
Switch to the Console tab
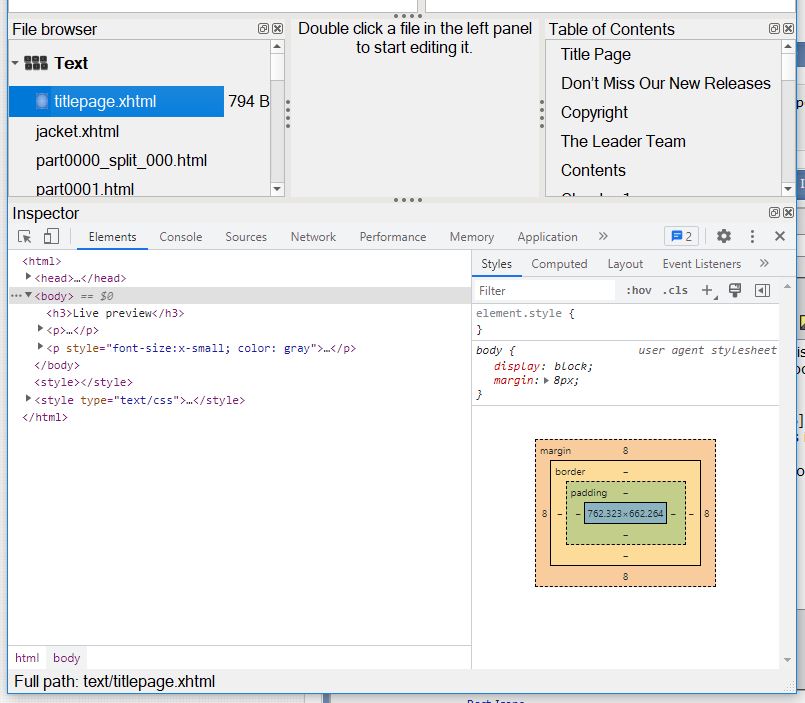180,237
